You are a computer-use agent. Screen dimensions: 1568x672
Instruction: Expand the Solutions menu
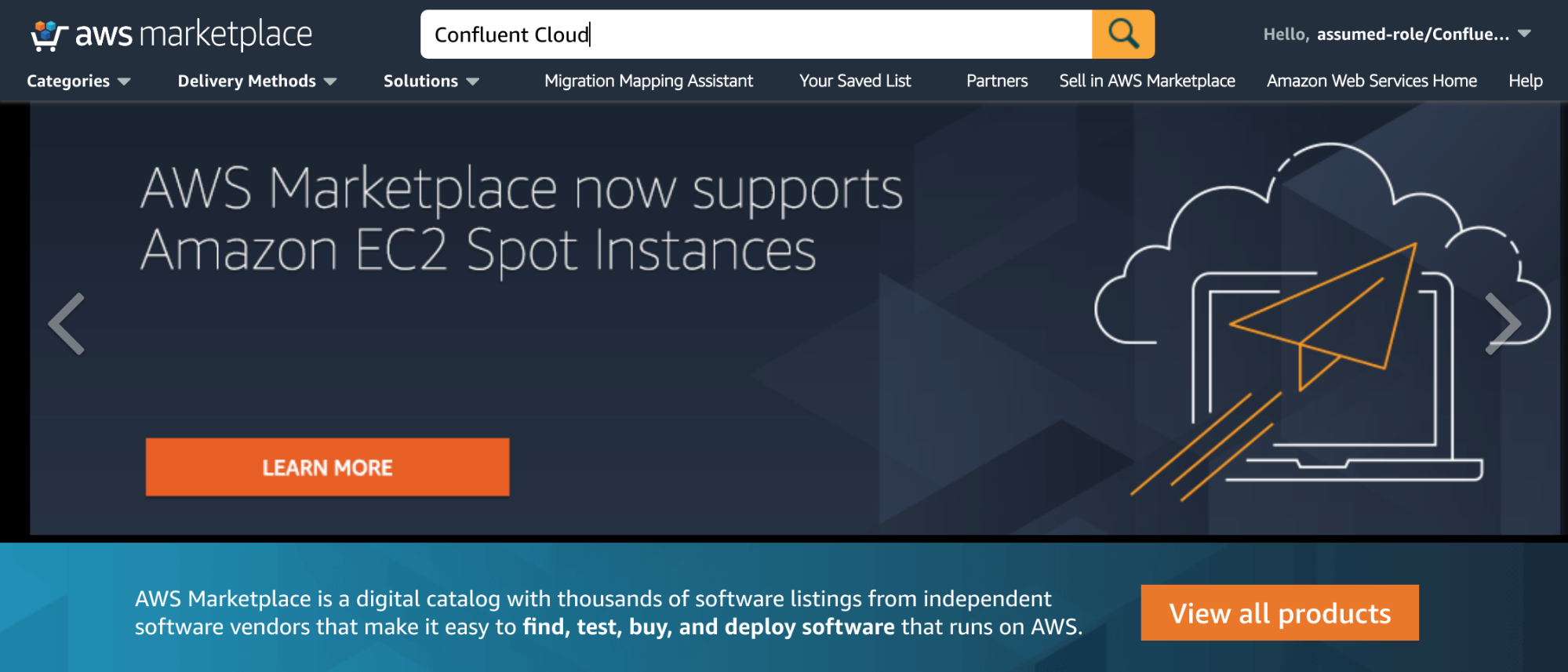[x=431, y=81]
